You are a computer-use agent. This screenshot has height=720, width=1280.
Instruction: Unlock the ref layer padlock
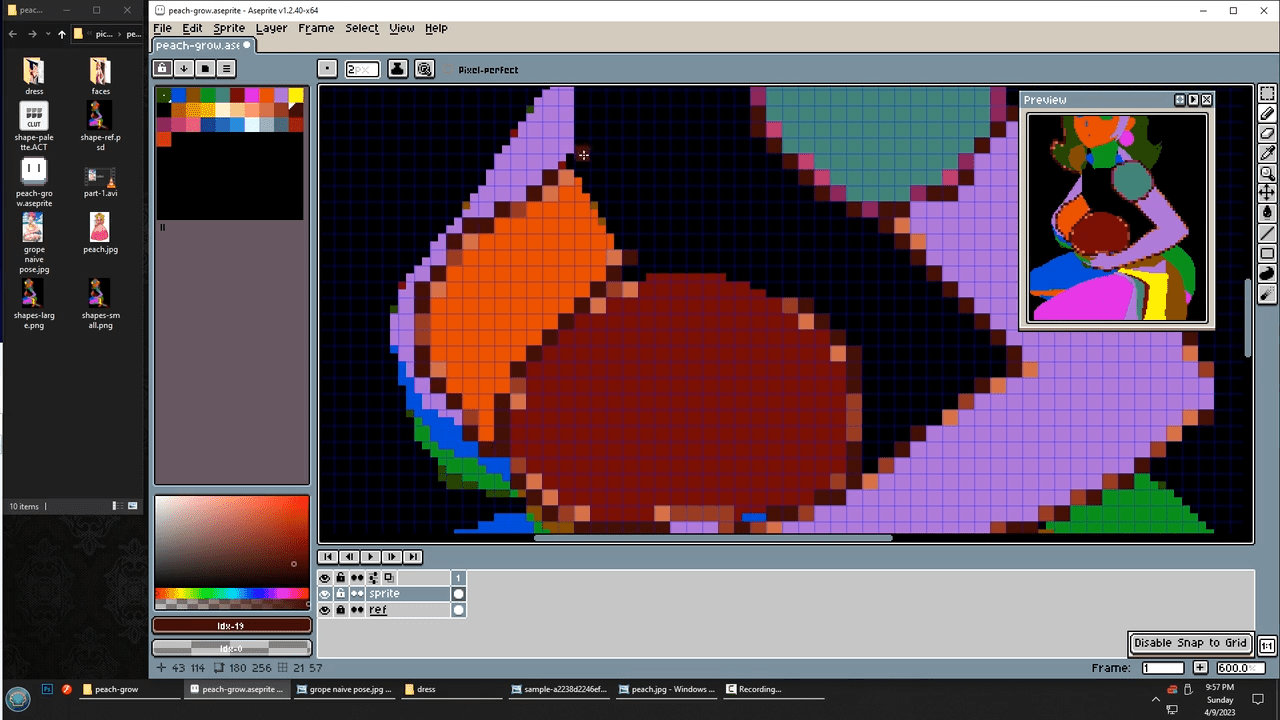(x=341, y=610)
